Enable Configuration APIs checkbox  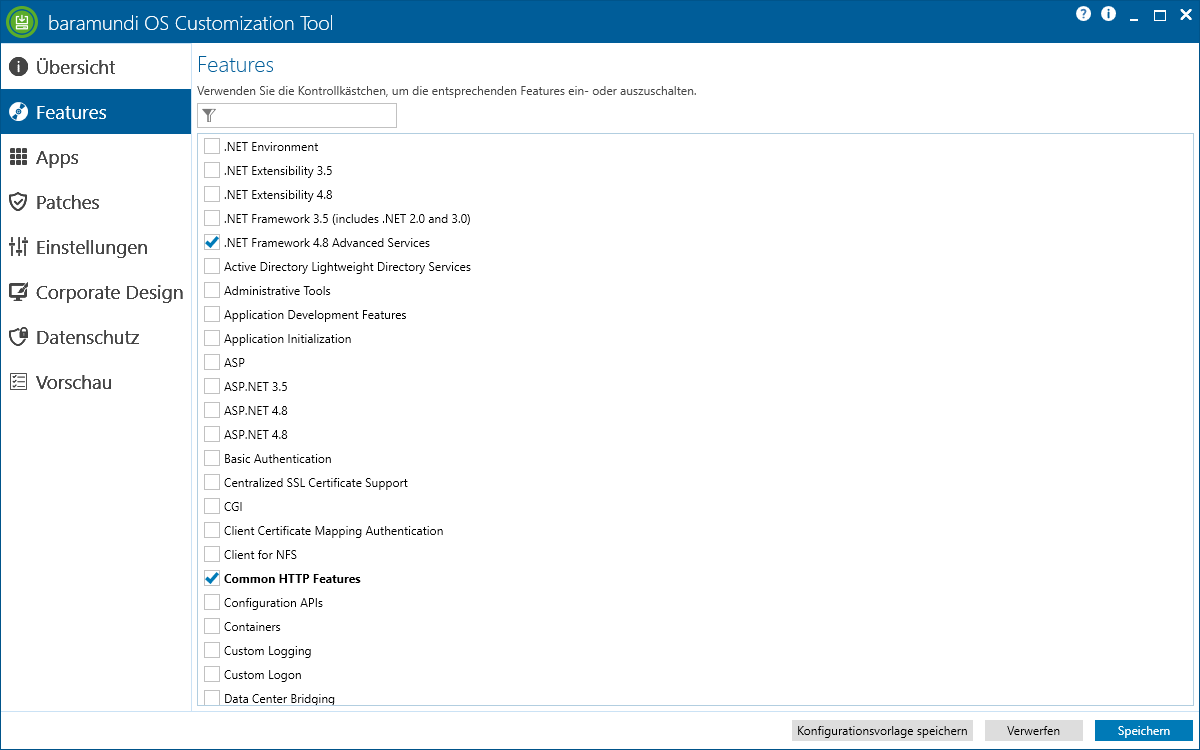pyautogui.click(x=212, y=602)
